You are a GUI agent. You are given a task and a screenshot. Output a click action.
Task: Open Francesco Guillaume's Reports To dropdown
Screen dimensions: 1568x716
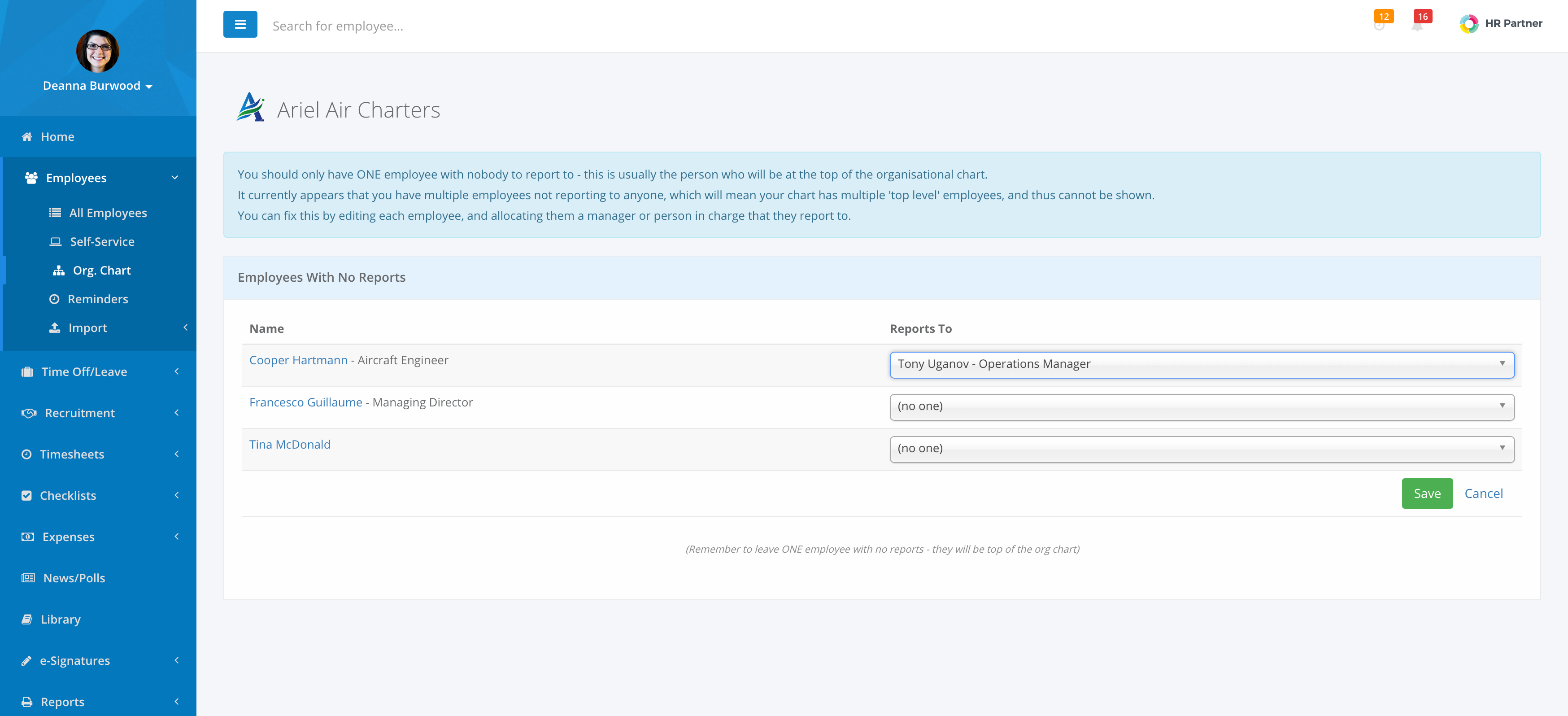pyautogui.click(x=1202, y=407)
